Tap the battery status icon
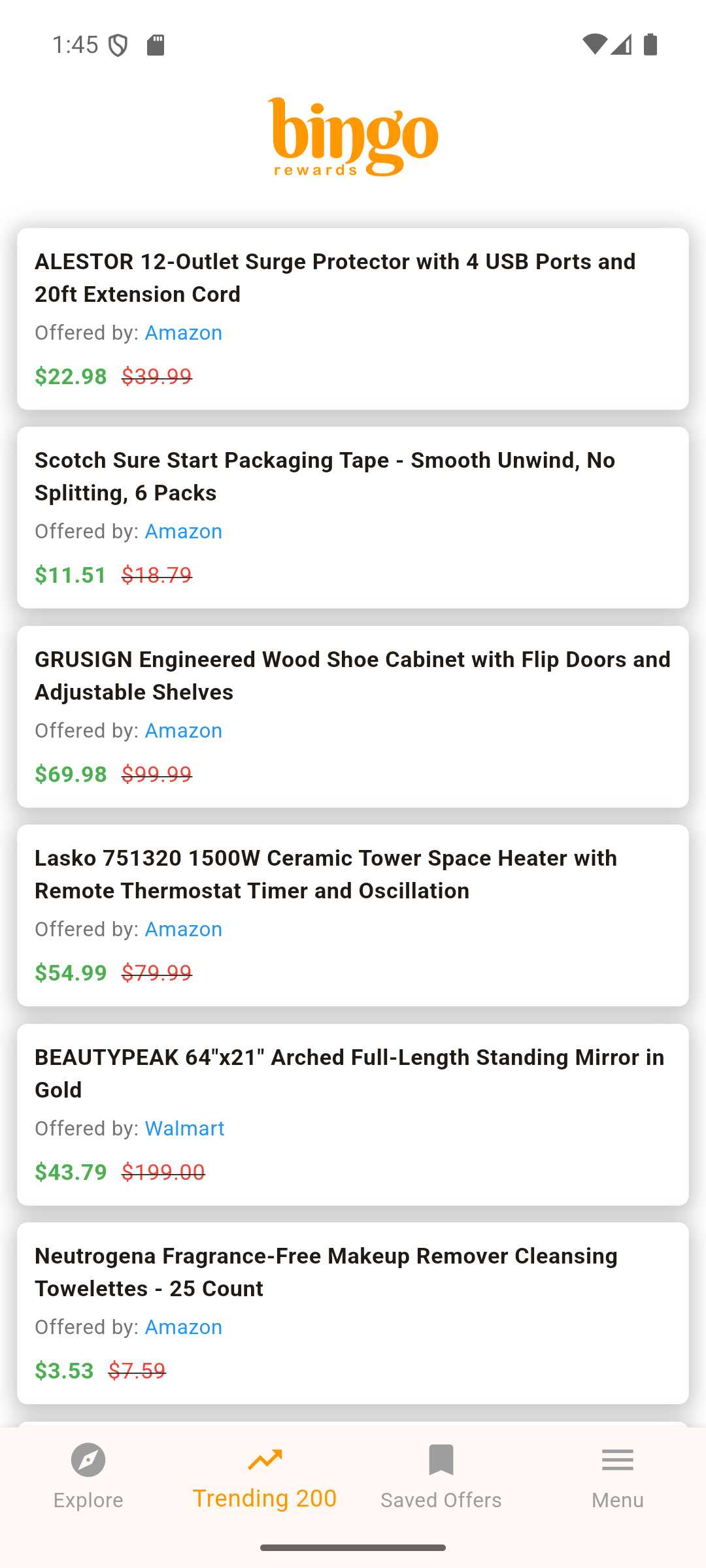706x1568 pixels. pos(650,44)
